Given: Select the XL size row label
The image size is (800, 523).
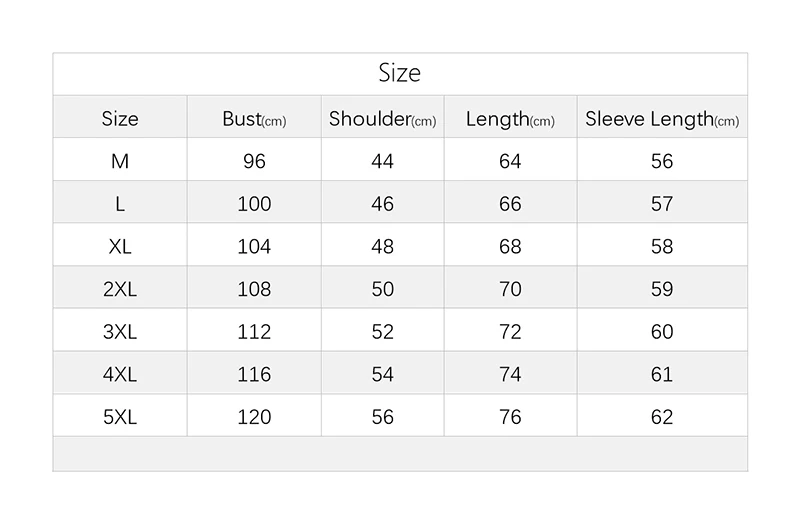Looking at the screenshot, I should point(120,246).
